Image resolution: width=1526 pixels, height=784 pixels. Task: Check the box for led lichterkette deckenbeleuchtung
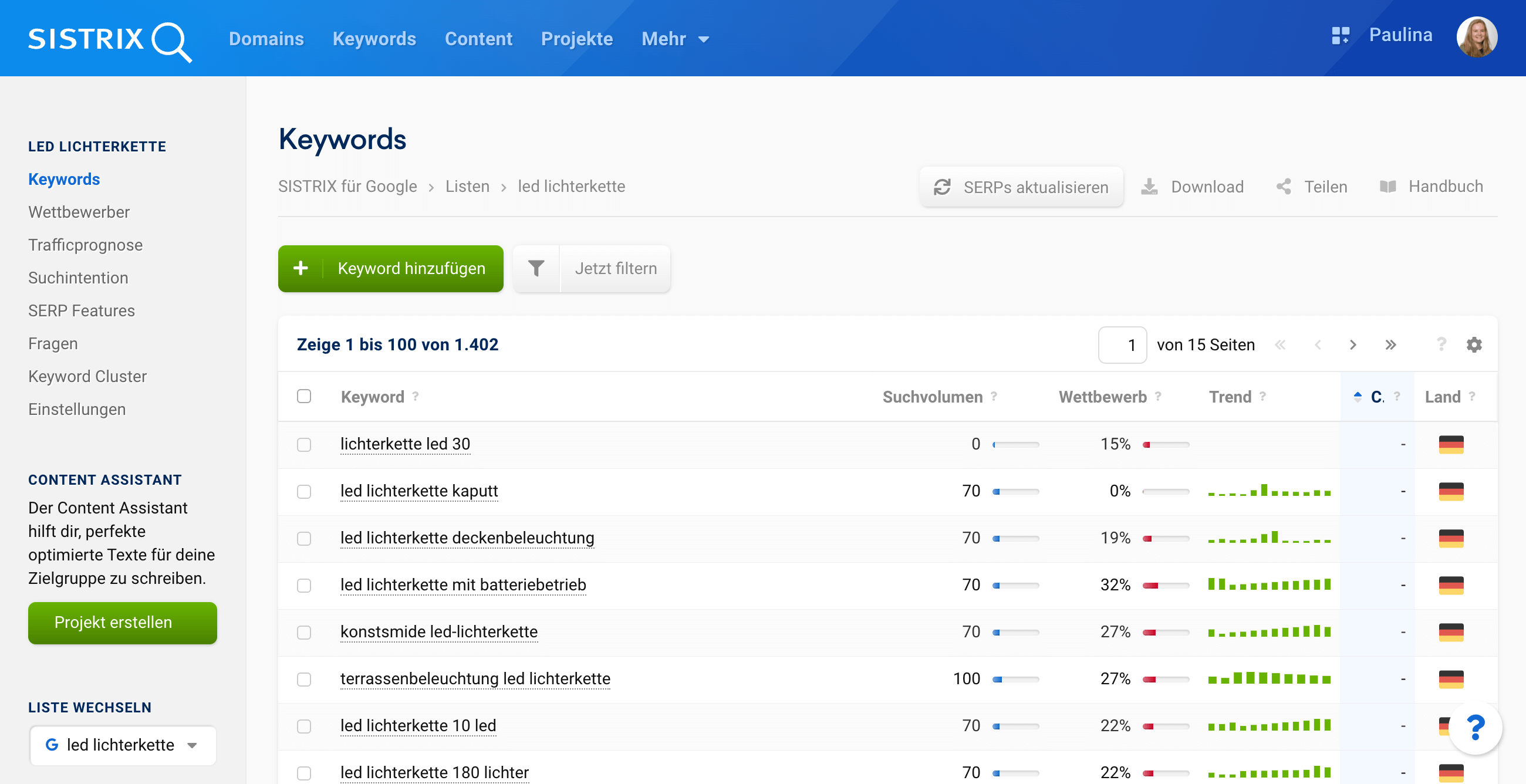(x=304, y=538)
